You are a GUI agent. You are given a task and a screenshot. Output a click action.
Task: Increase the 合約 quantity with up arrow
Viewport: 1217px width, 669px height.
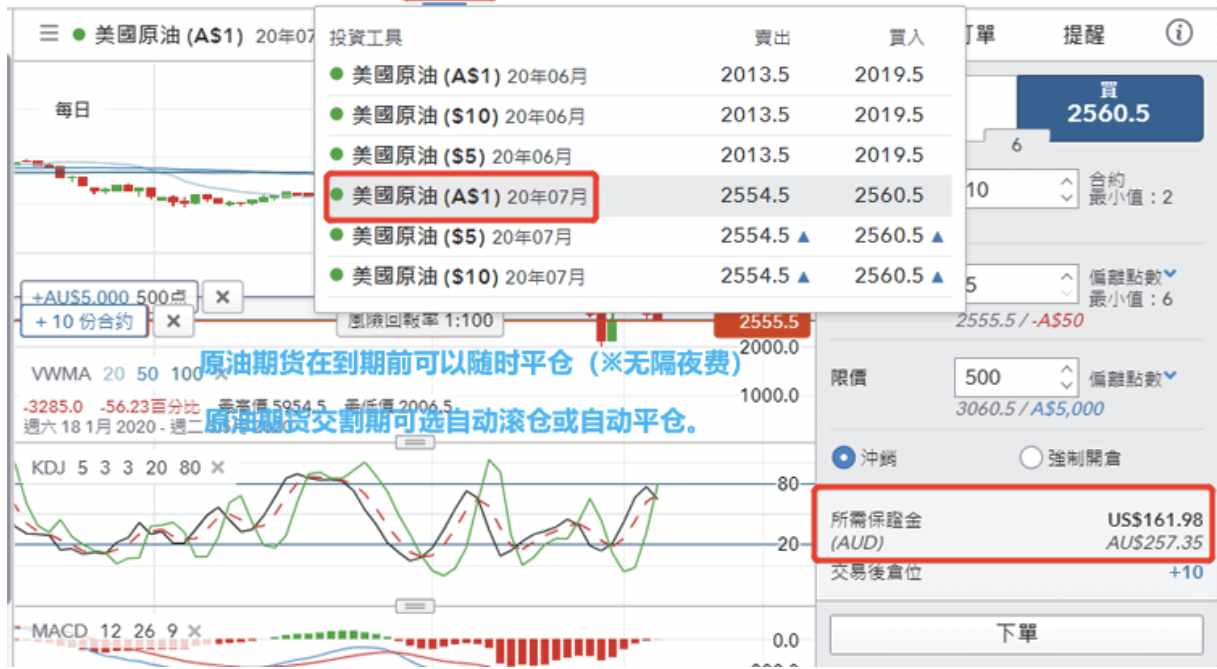coord(1067,180)
